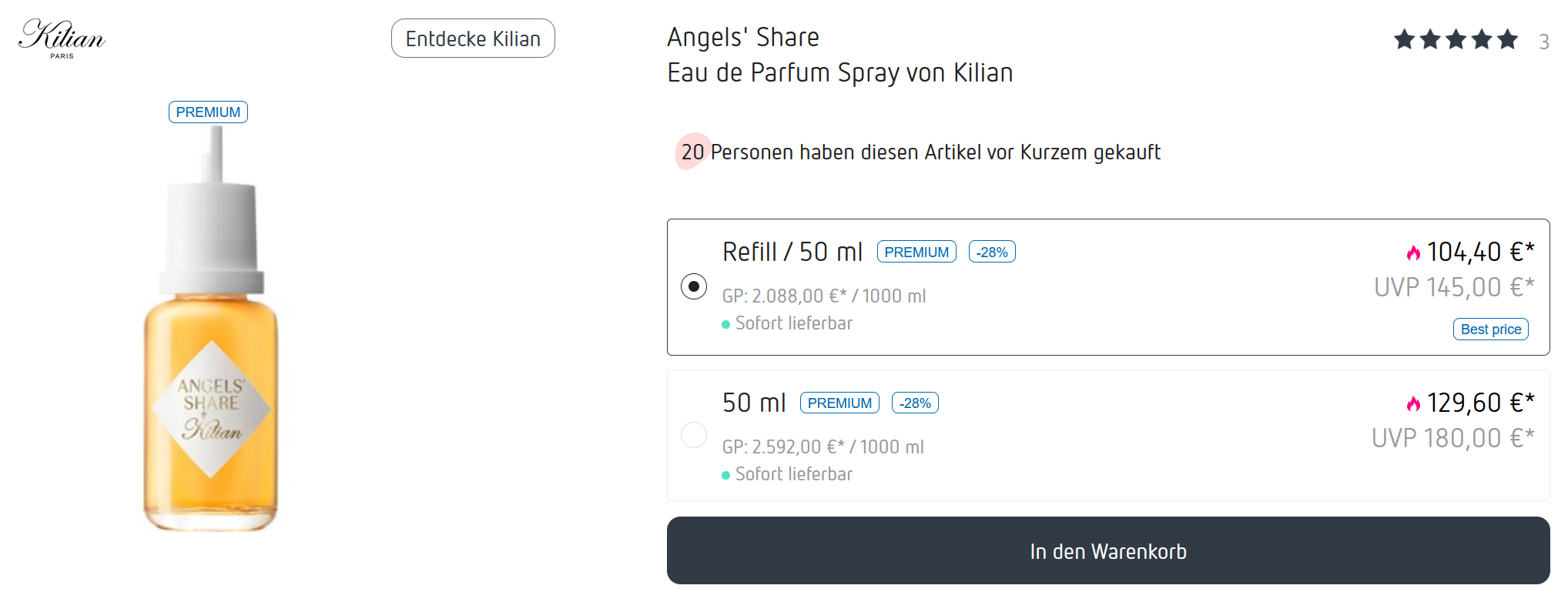1568x592 pixels.
Task: Select the 50 ml radio button
Action: tap(694, 435)
